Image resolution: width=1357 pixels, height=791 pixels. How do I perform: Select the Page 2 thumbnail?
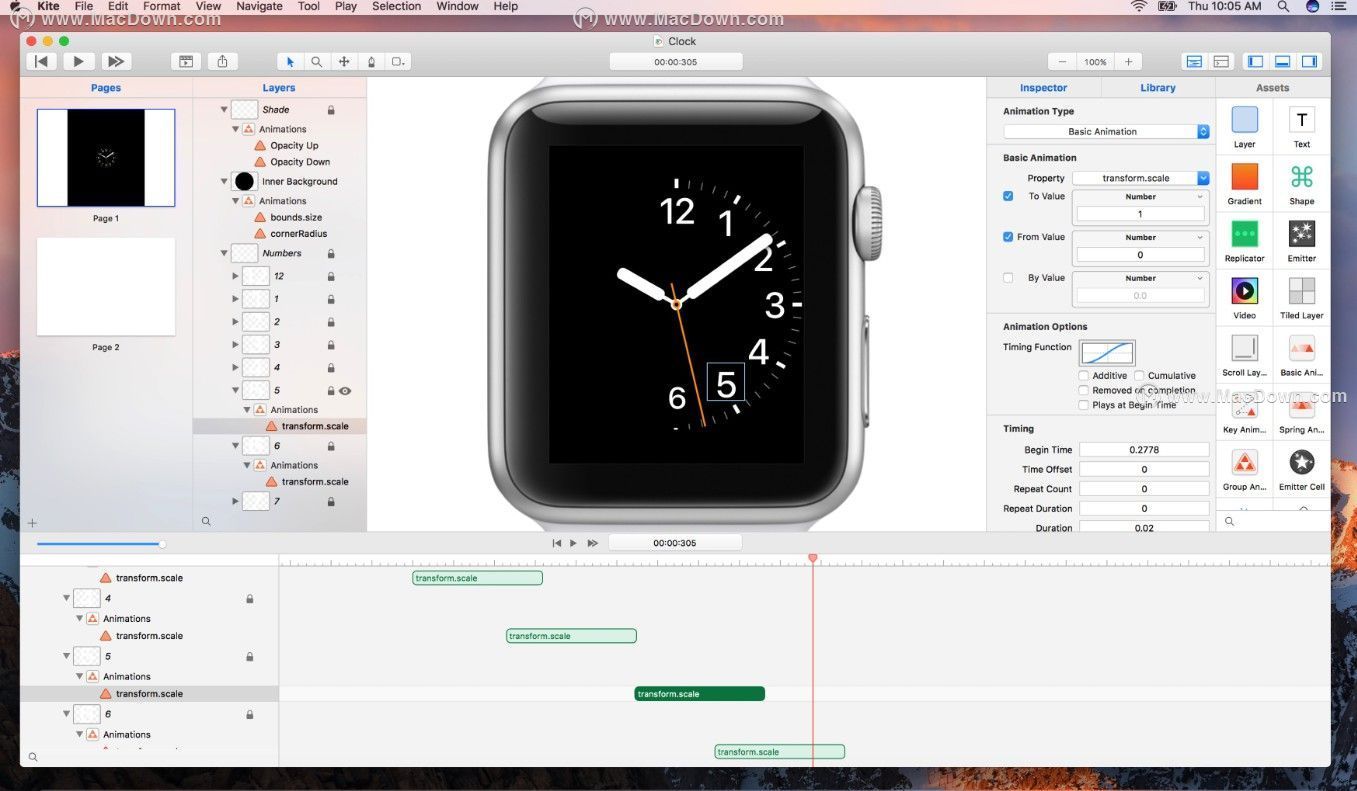(x=106, y=287)
